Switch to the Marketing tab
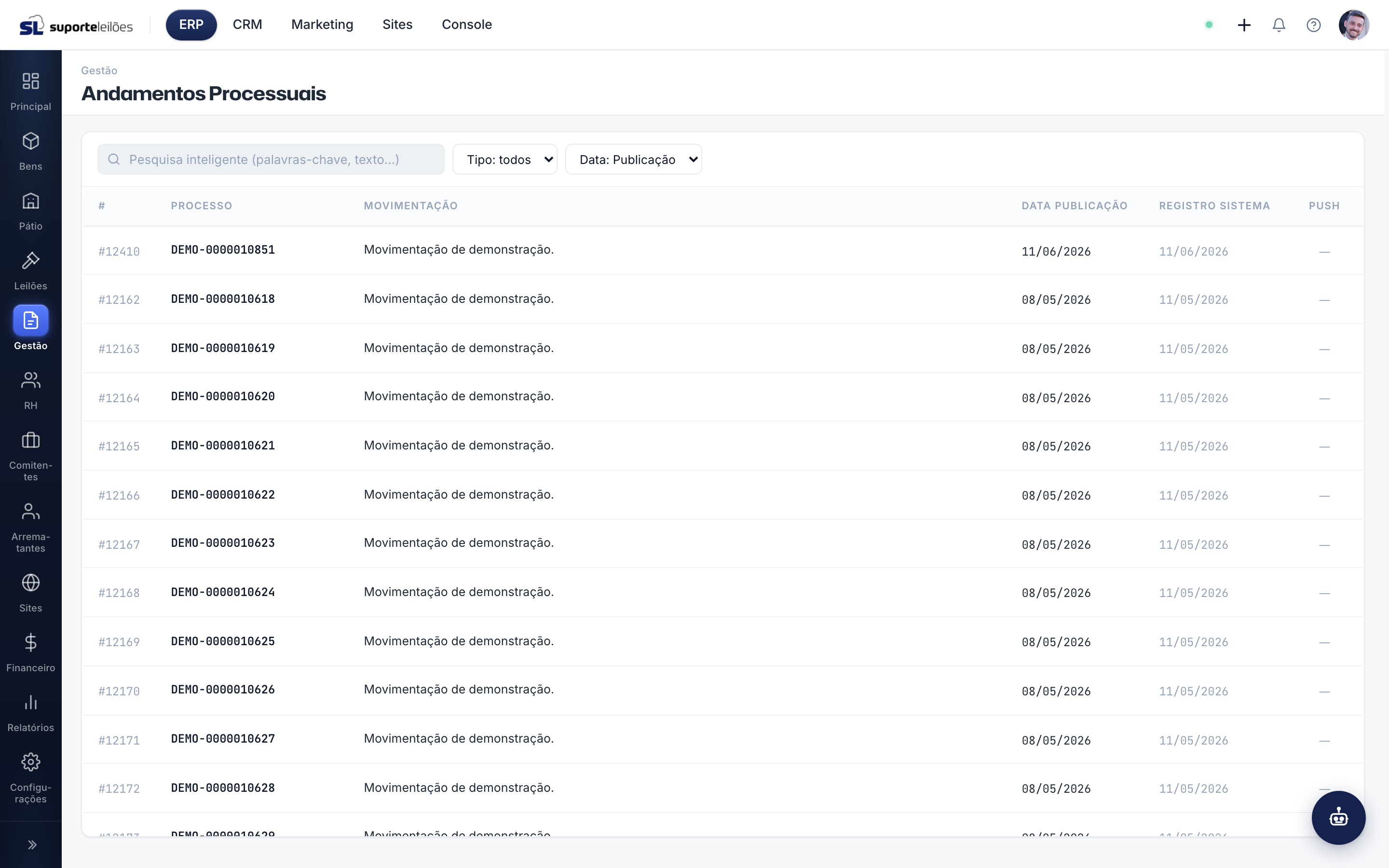The image size is (1389, 868). [x=322, y=25]
